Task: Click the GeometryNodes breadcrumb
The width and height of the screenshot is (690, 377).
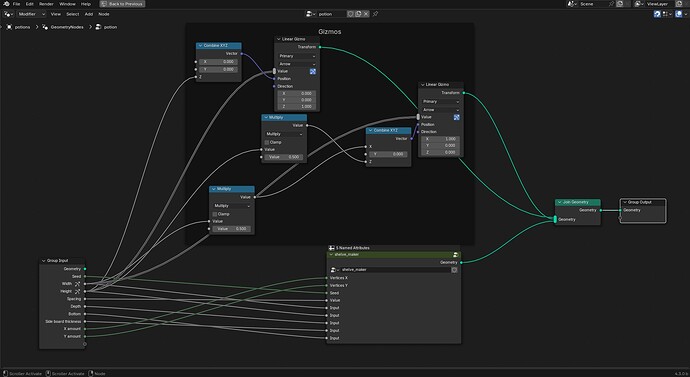Action: tap(66, 27)
